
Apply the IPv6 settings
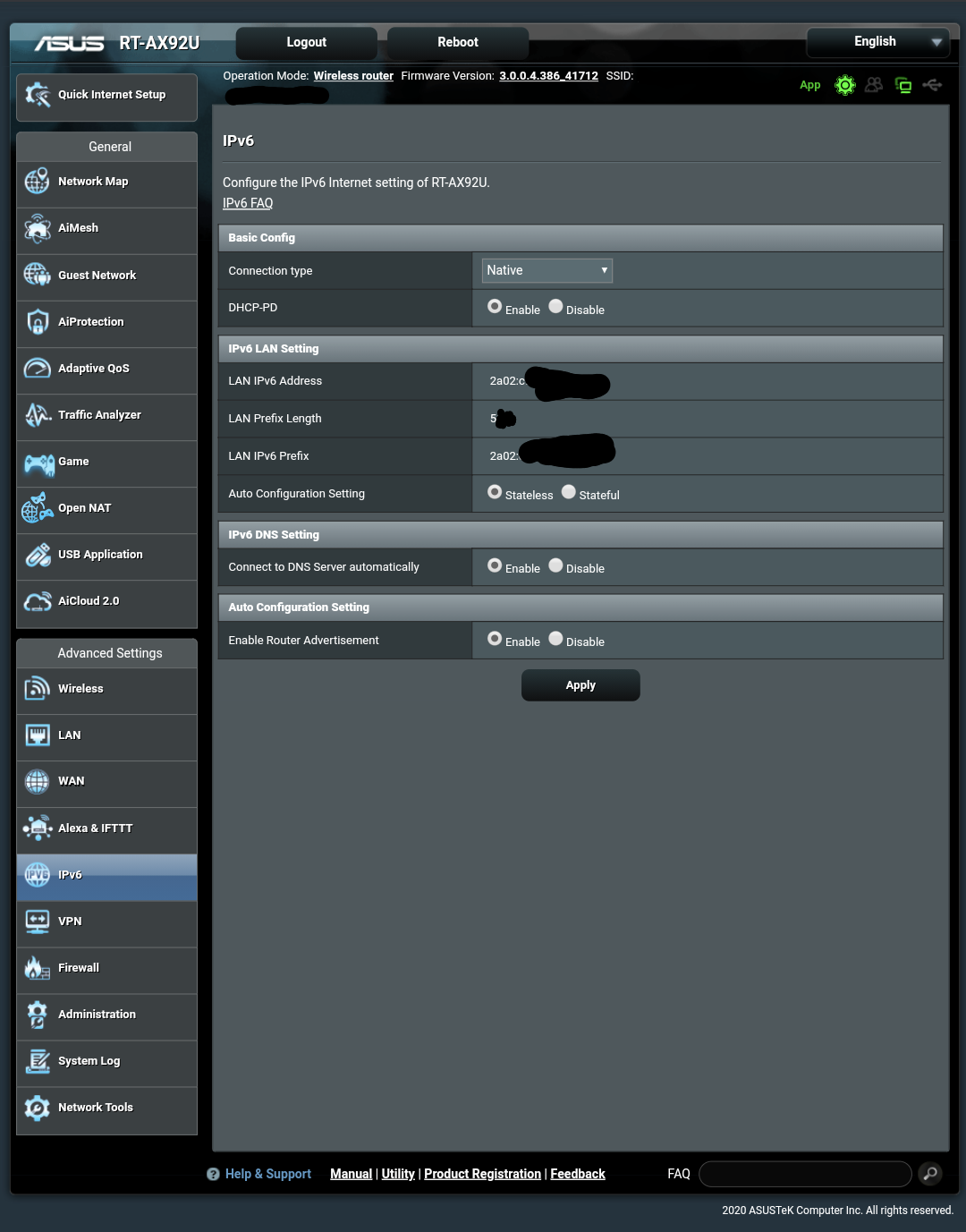click(580, 684)
